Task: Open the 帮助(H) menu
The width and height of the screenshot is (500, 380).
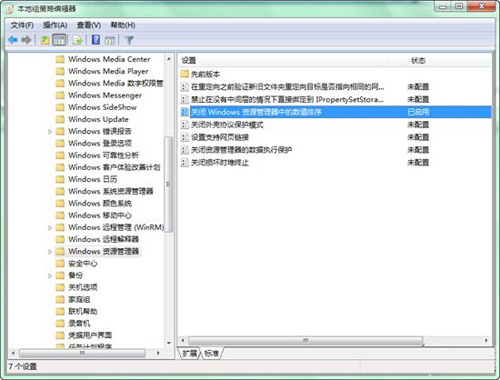Action: pyautogui.click(x=123, y=25)
